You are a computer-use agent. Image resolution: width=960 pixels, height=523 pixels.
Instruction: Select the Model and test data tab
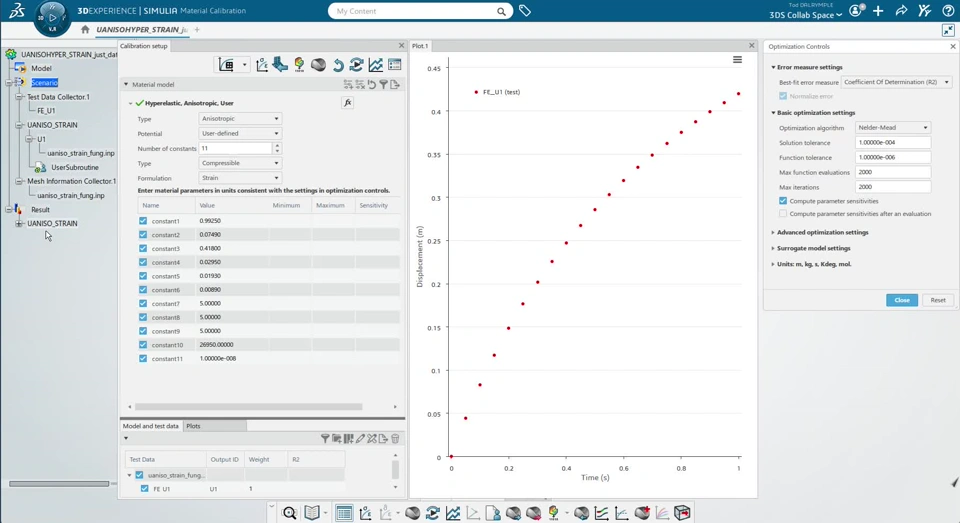coord(151,426)
